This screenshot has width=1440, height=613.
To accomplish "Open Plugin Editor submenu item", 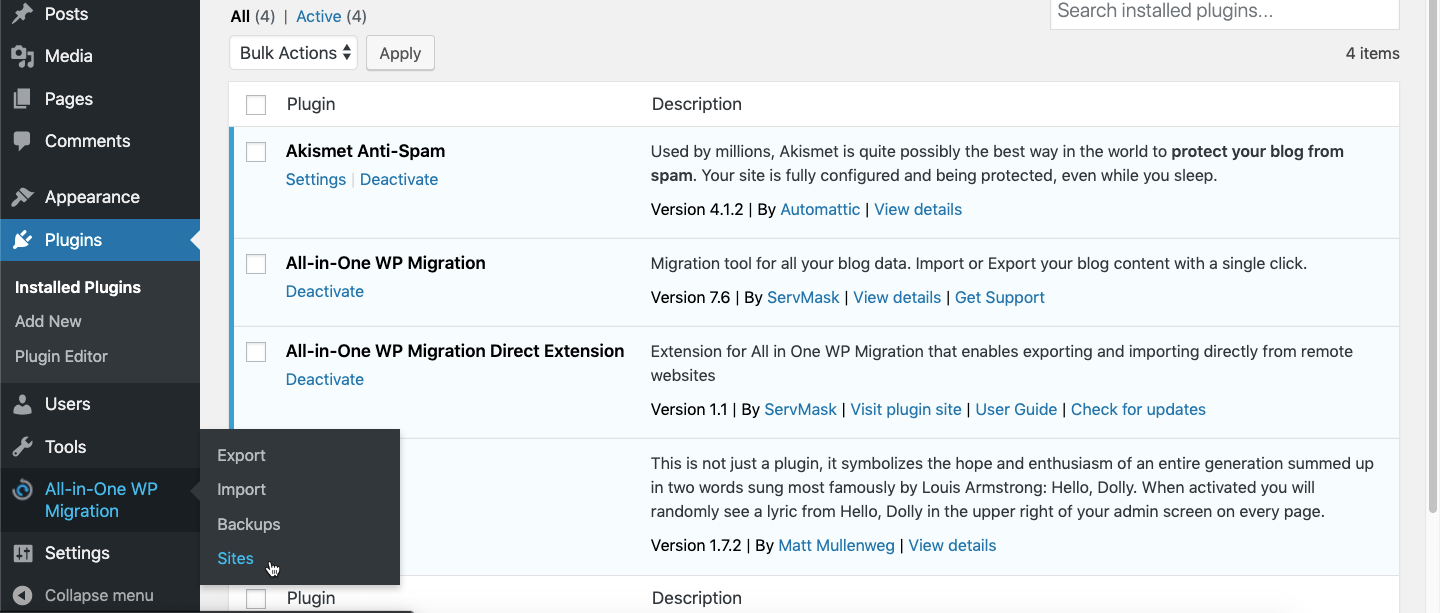I will coord(61,356).
